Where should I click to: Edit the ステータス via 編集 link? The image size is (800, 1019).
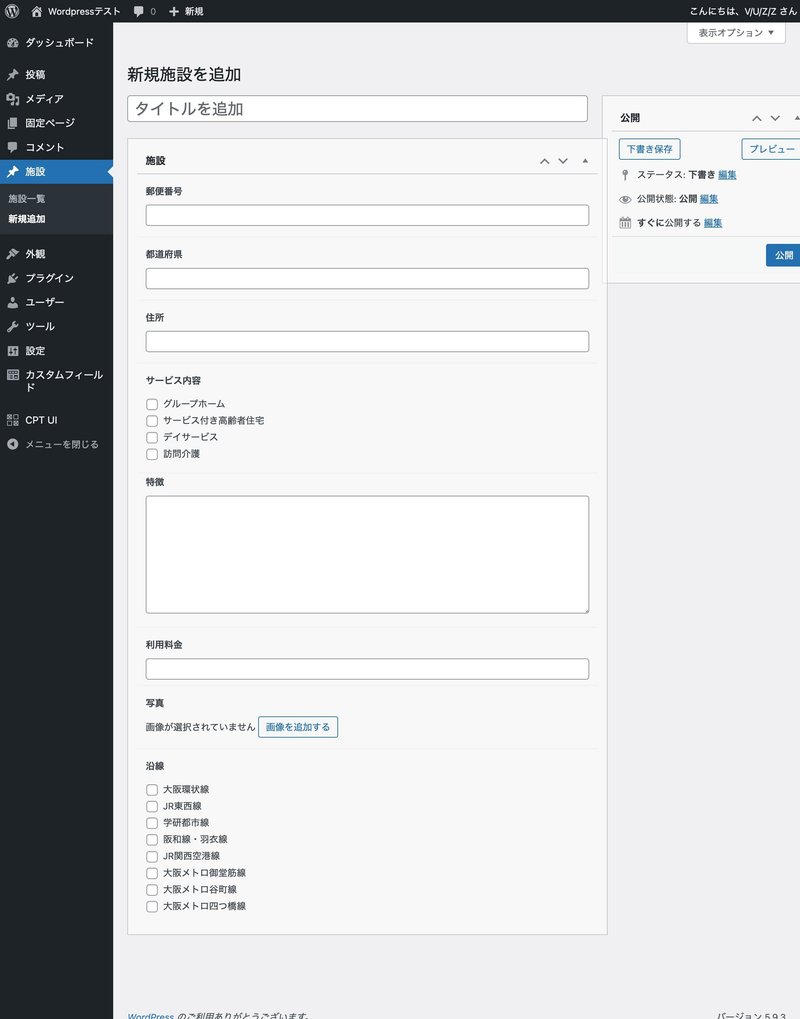pyautogui.click(x=727, y=175)
